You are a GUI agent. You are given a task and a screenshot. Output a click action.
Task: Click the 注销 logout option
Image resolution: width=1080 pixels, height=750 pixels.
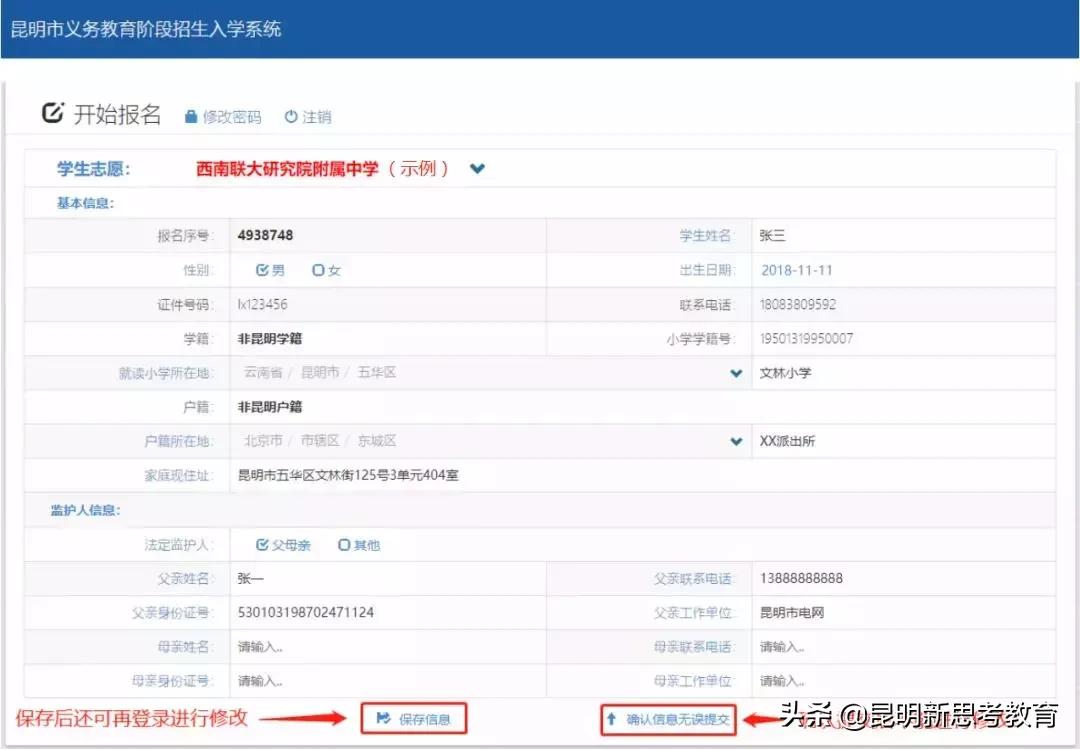pyautogui.click(x=315, y=117)
